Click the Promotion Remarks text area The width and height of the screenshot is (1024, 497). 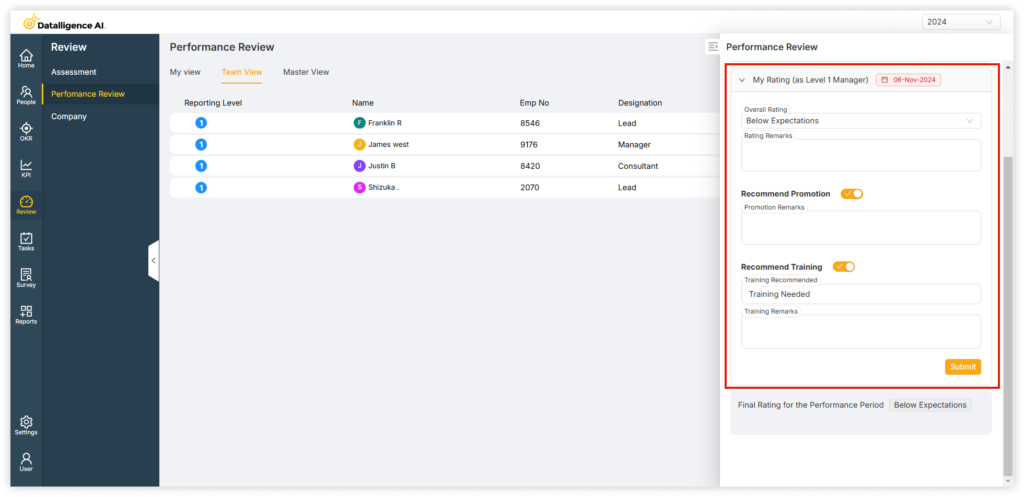click(861, 227)
